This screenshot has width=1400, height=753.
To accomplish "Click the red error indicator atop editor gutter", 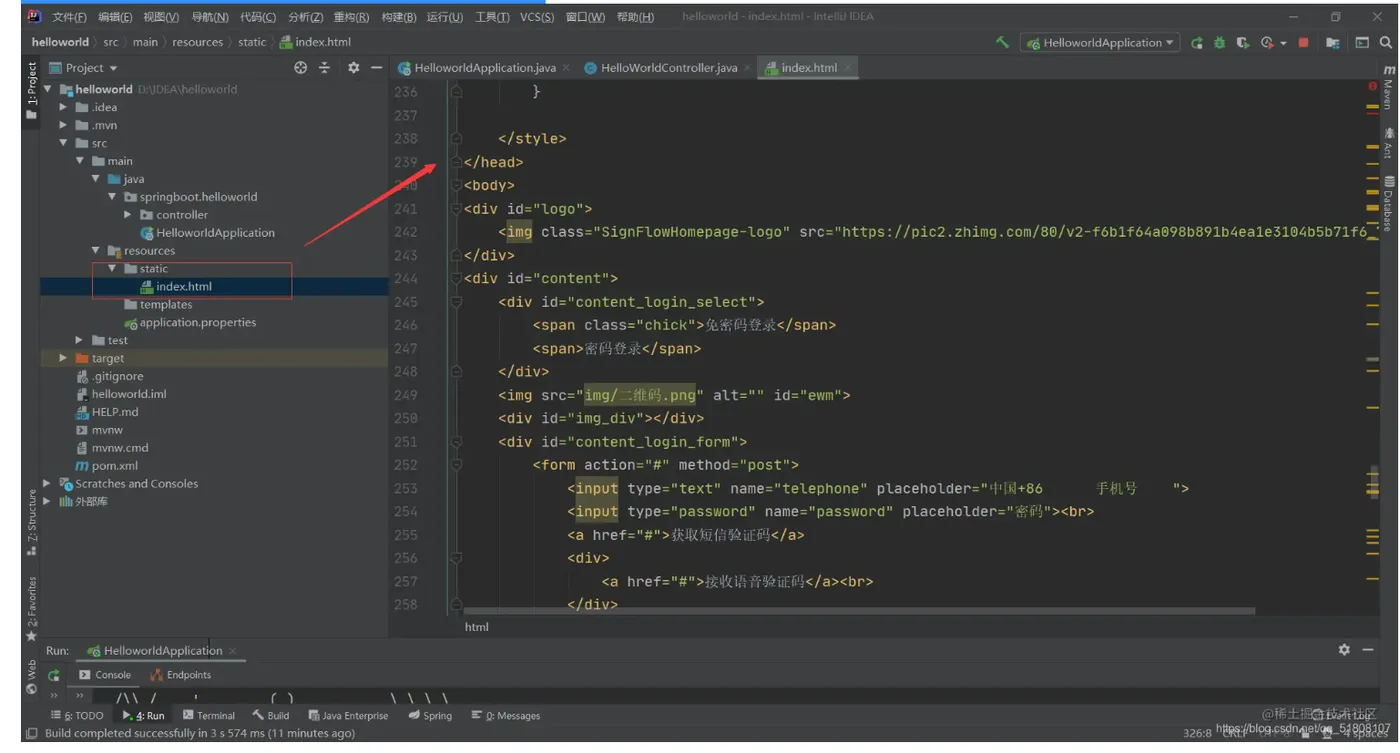I will tap(1372, 87).
